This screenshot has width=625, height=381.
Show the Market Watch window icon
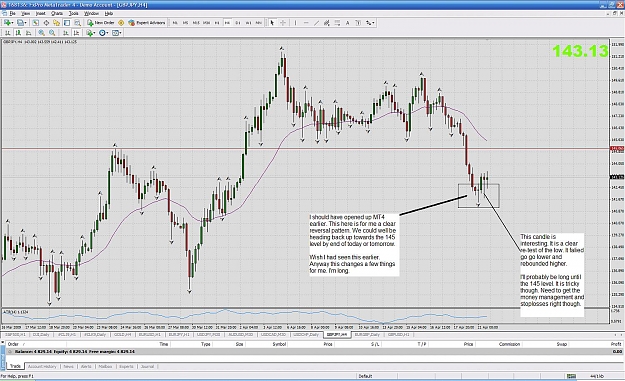pos(35,23)
